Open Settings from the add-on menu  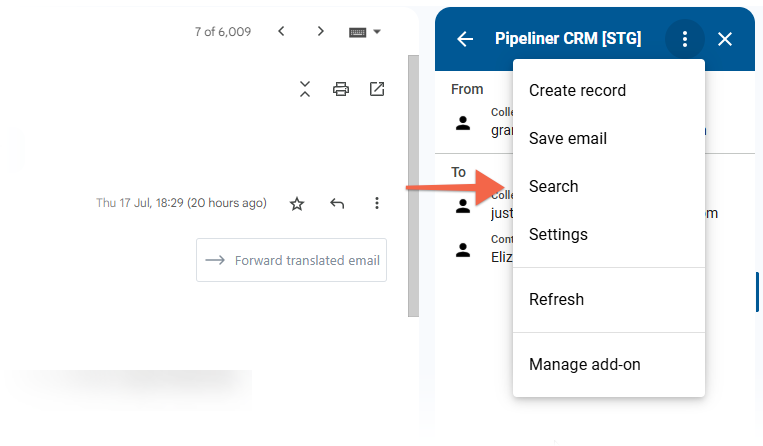pos(557,234)
